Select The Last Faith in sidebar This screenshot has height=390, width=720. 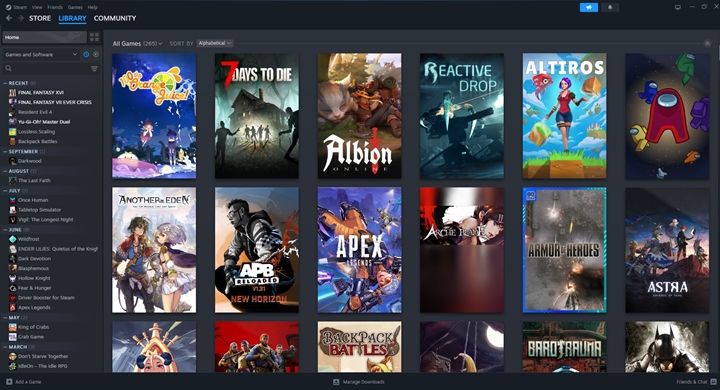[34, 181]
